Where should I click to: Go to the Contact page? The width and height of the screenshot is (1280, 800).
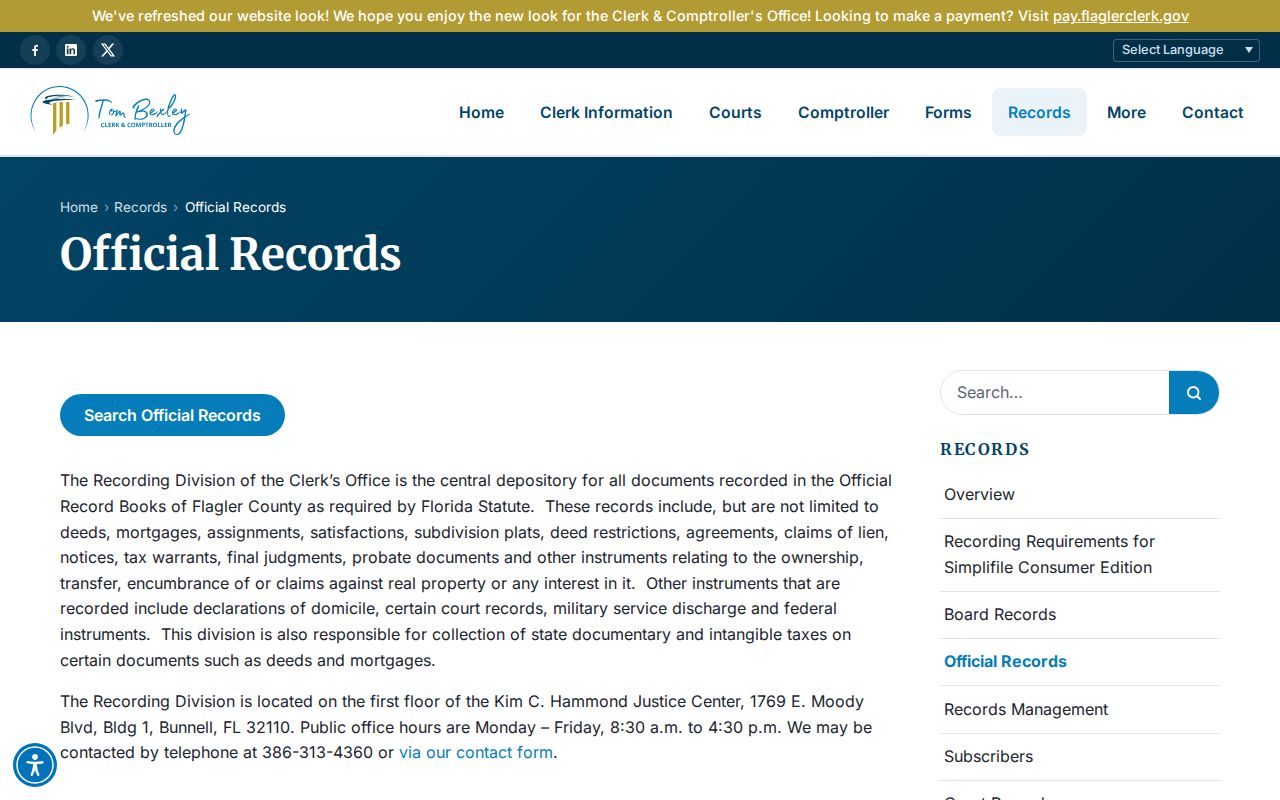tap(1213, 112)
